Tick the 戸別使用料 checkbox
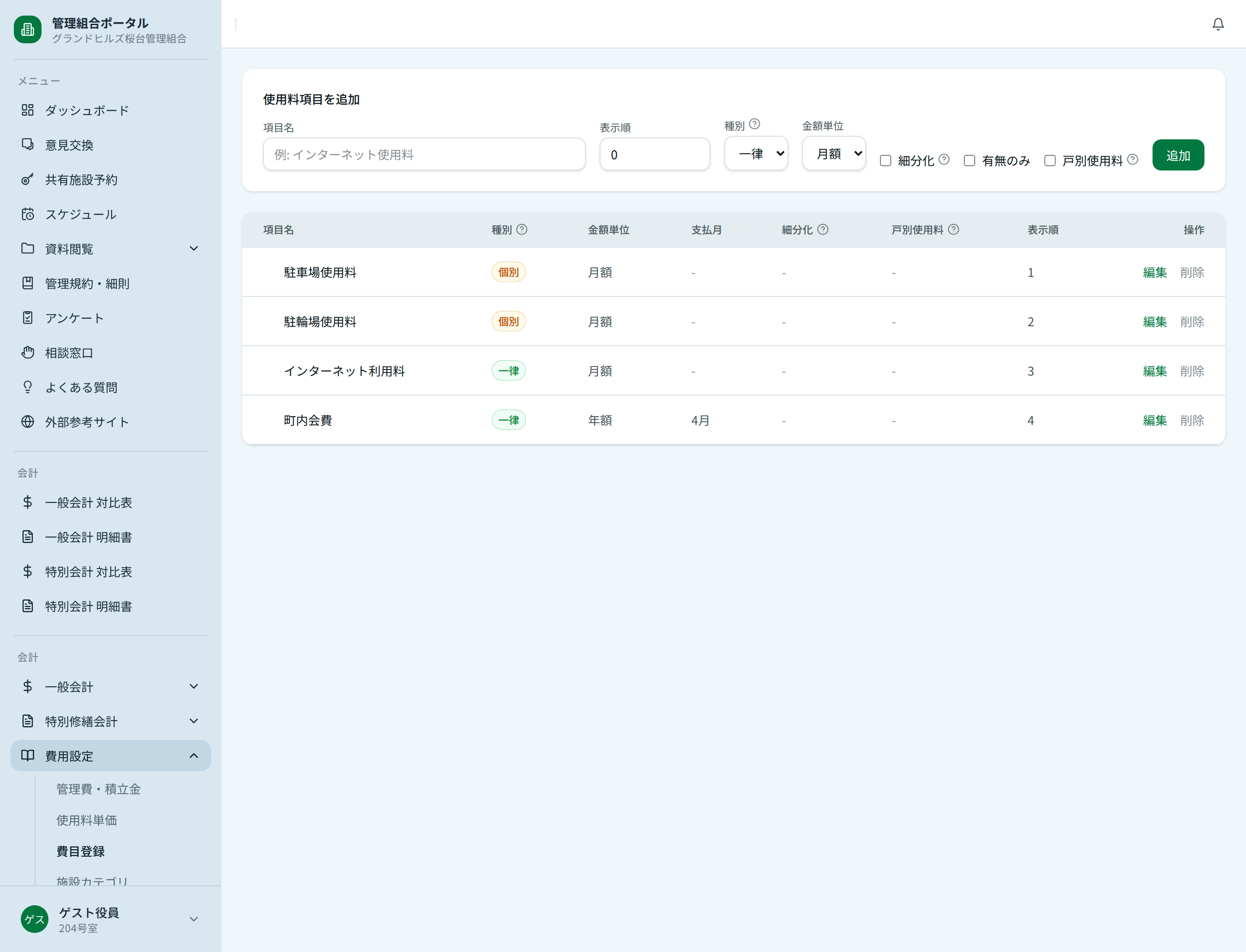This screenshot has height=952, width=1246. (x=1050, y=161)
